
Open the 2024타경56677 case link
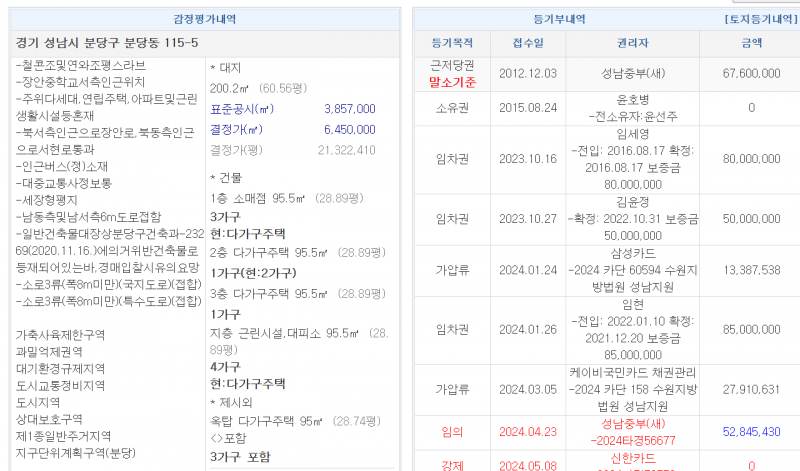[x=632, y=439]
